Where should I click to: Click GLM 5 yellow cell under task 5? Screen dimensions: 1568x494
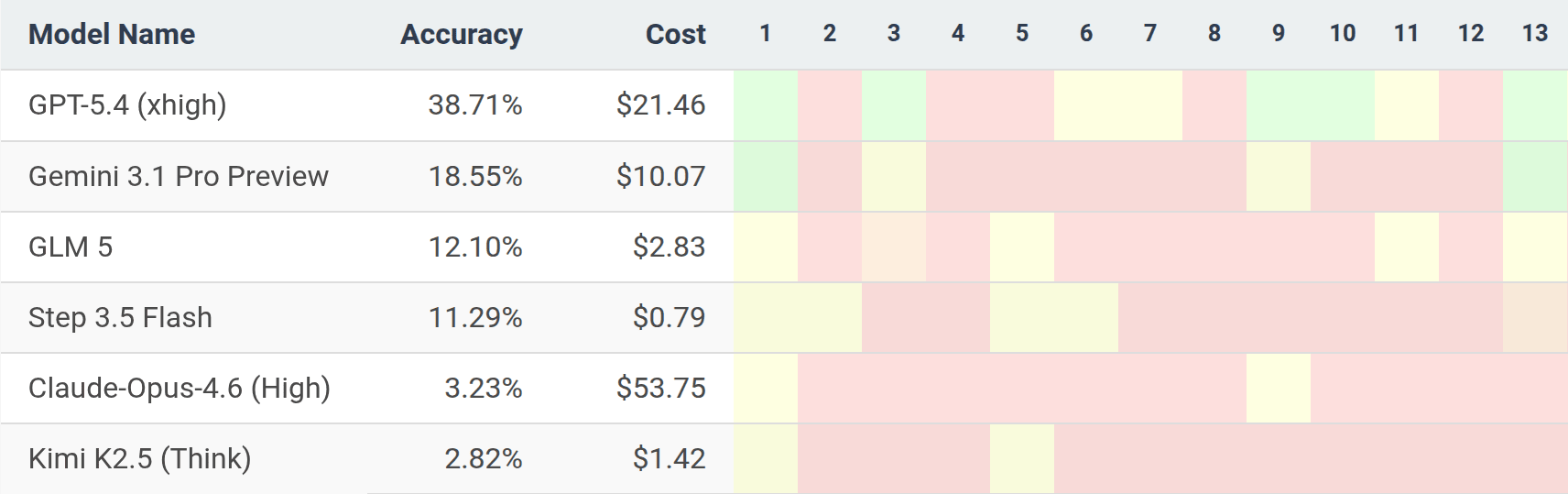(x=1022, y=247)
